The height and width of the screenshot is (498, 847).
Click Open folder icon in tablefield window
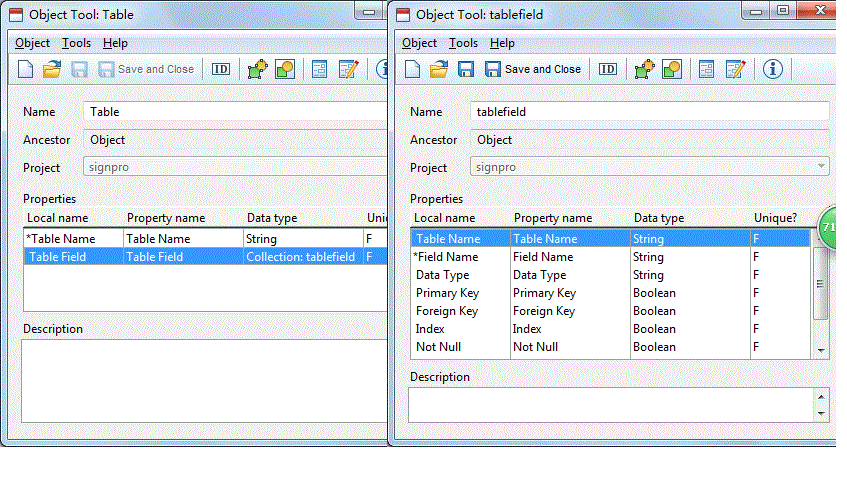click(x=438, y=69)
